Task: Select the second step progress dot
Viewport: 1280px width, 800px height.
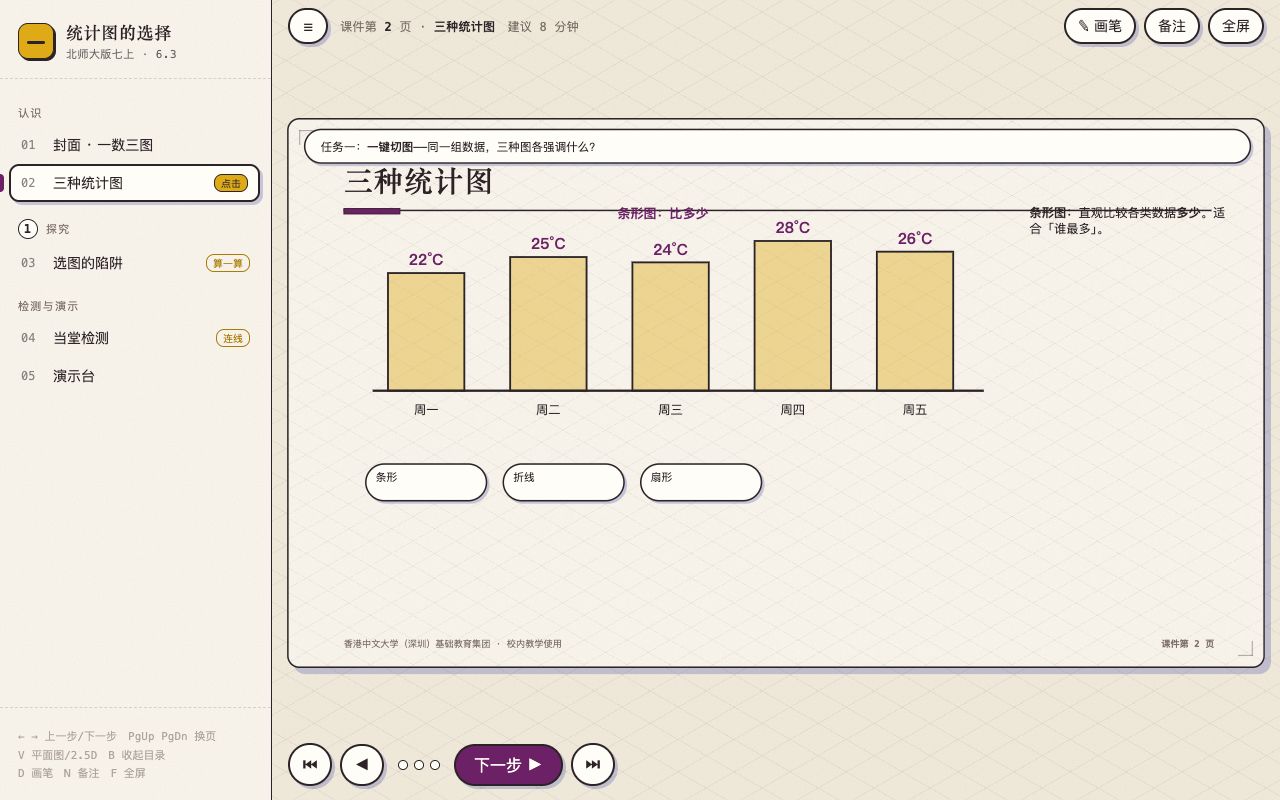Action: (x=419, y=765)
